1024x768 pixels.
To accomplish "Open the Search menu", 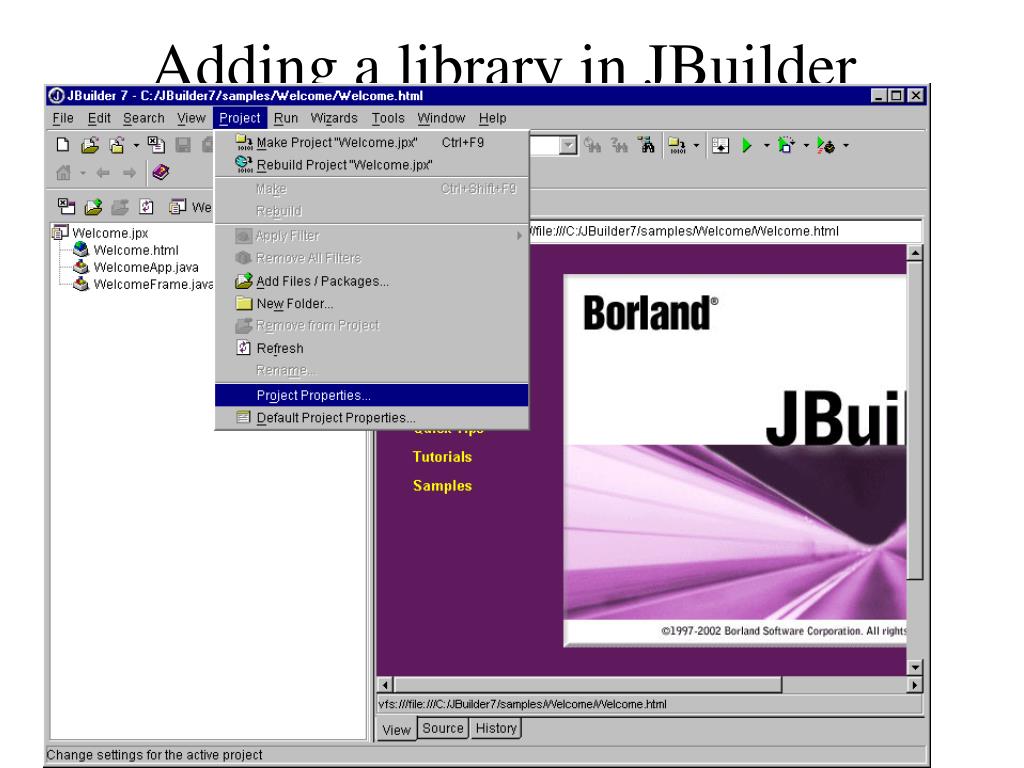I will [144, 118].
